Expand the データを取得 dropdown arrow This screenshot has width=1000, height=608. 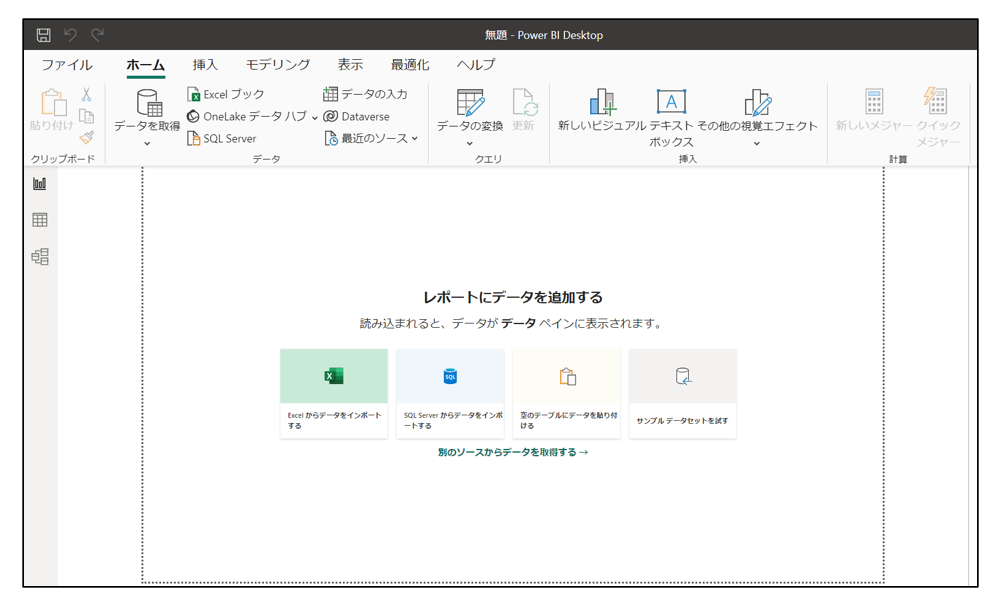click(147, 144)
